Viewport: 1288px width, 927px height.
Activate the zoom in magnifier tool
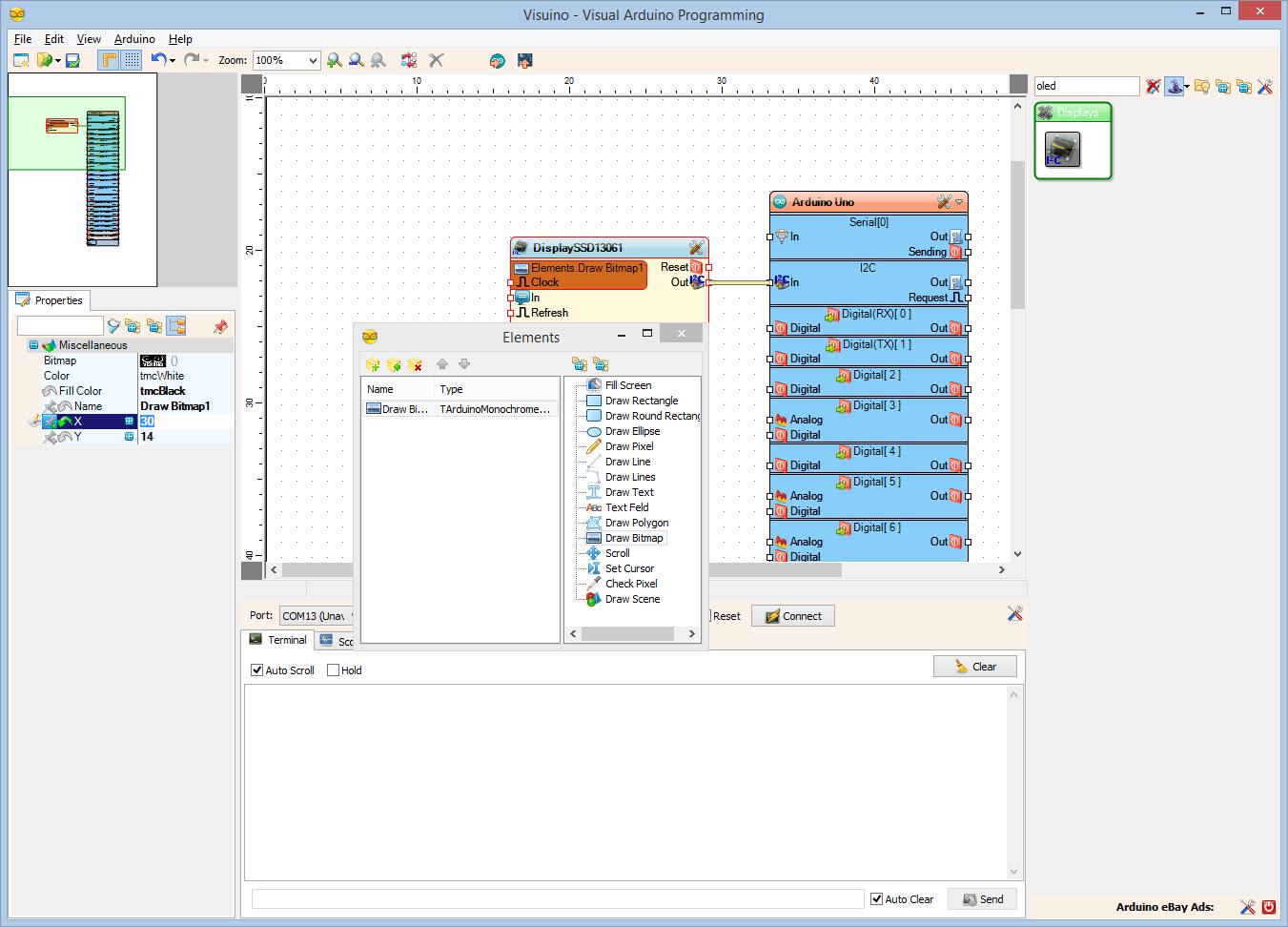(x=334, y=60)
